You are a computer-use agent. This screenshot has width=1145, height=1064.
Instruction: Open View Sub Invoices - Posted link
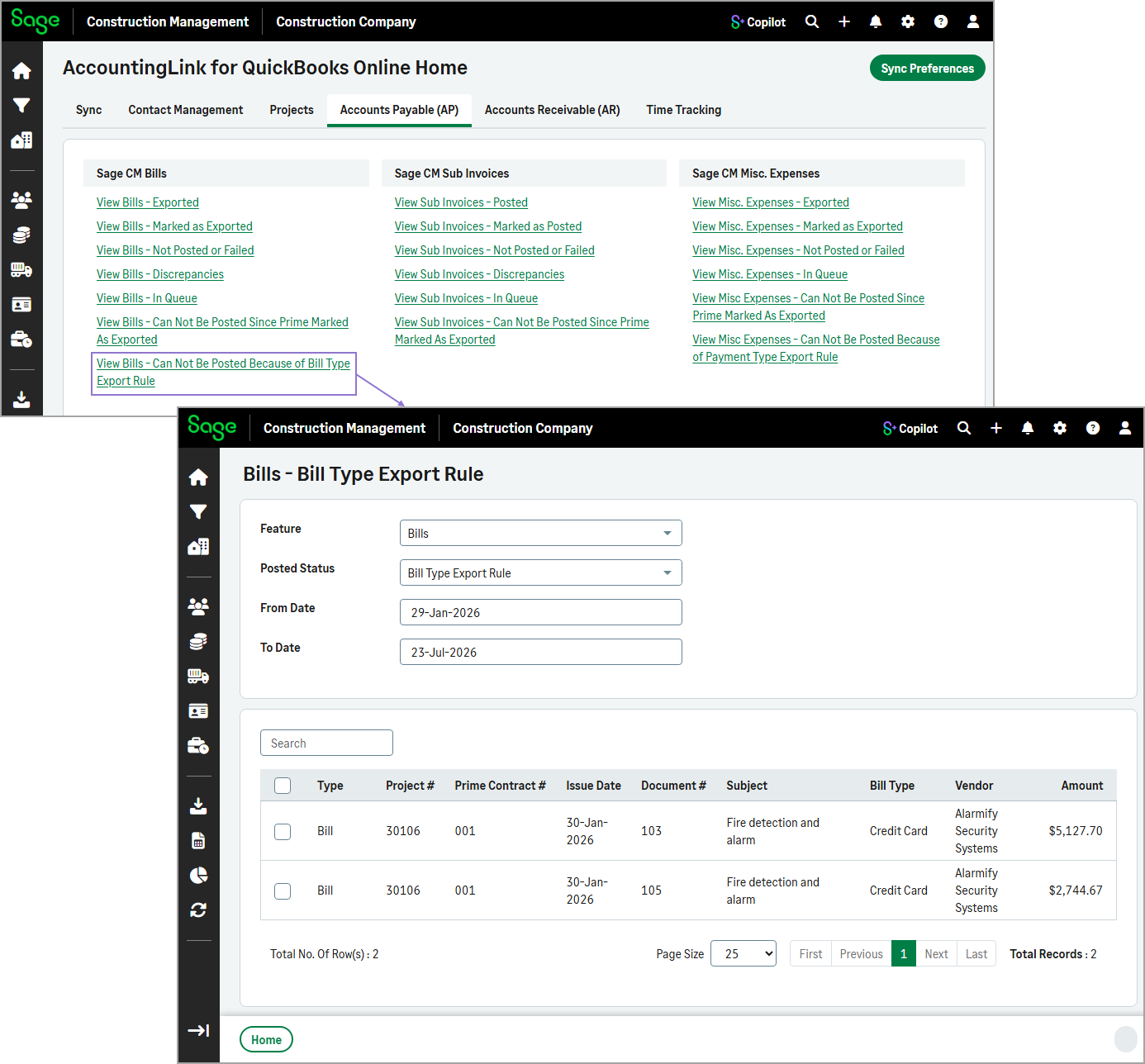461,202
